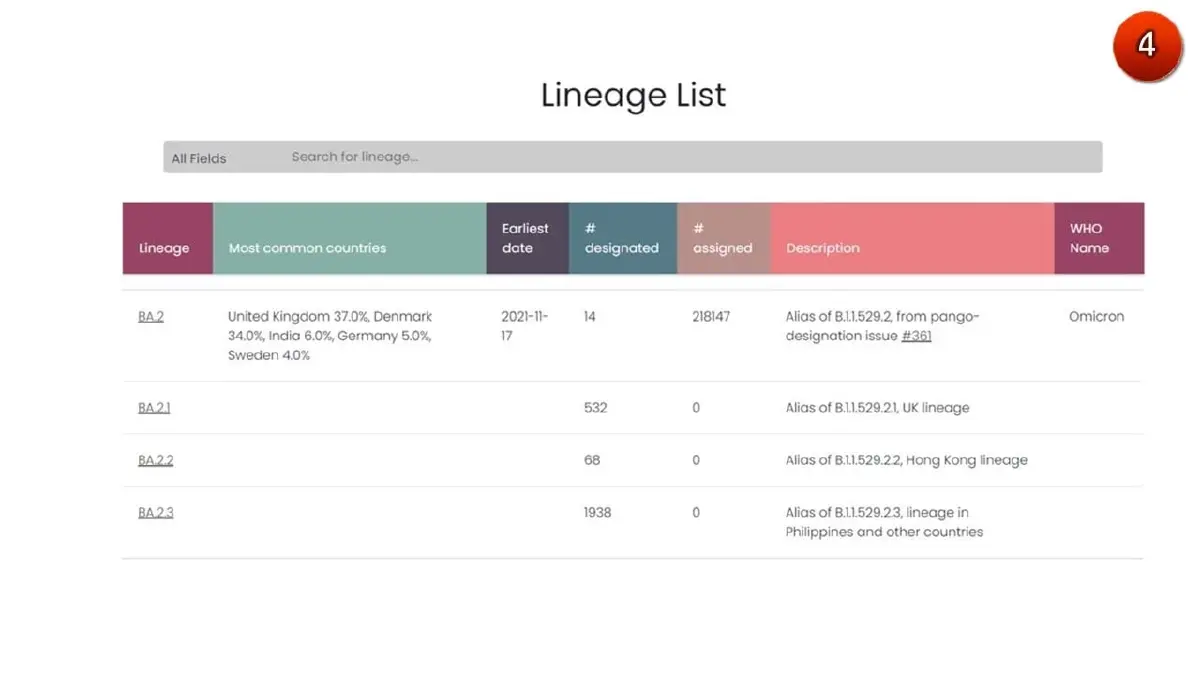Sort by Most common countries column header
The width and height of the screenshot is (1200, 675).
point(350,239)
